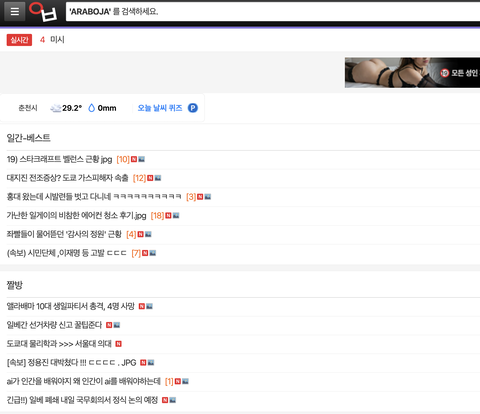Click the red 실시간 label
480x414 pixels.
click(x=19, y=40)
